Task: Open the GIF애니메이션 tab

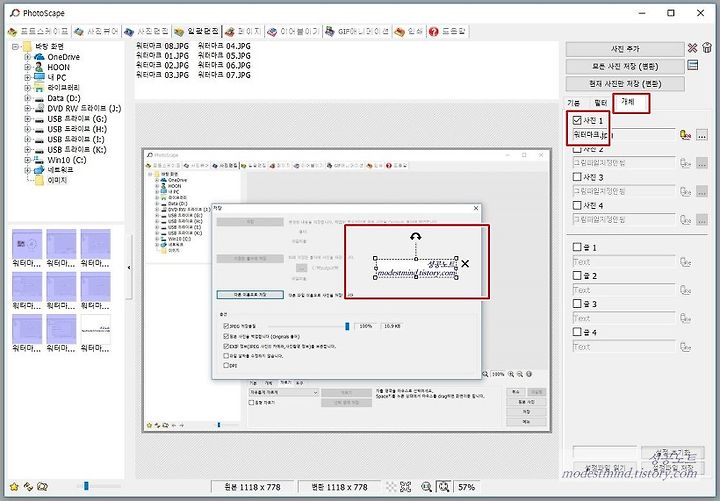Action: click(x=358, y=31)
